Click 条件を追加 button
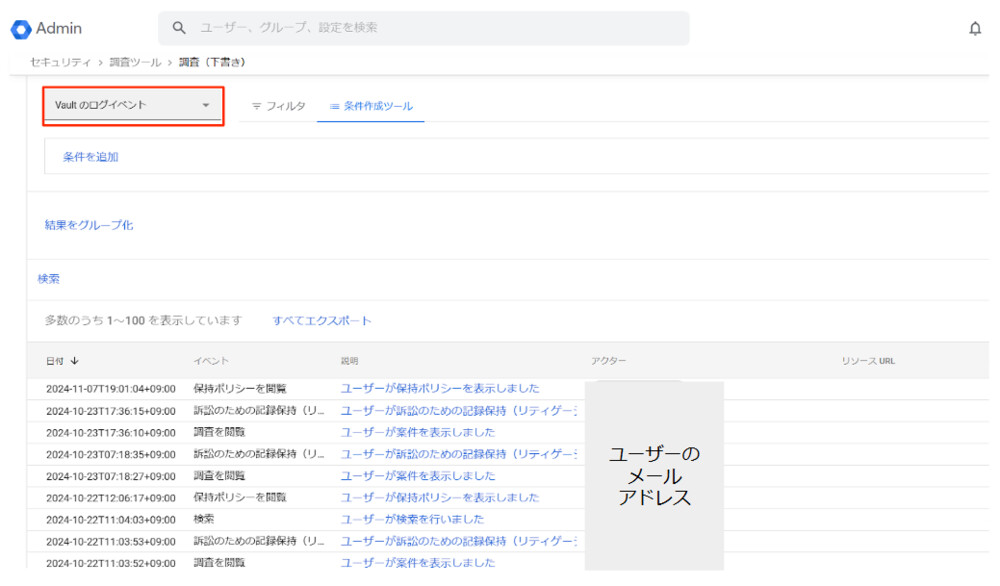 point(90,157)
